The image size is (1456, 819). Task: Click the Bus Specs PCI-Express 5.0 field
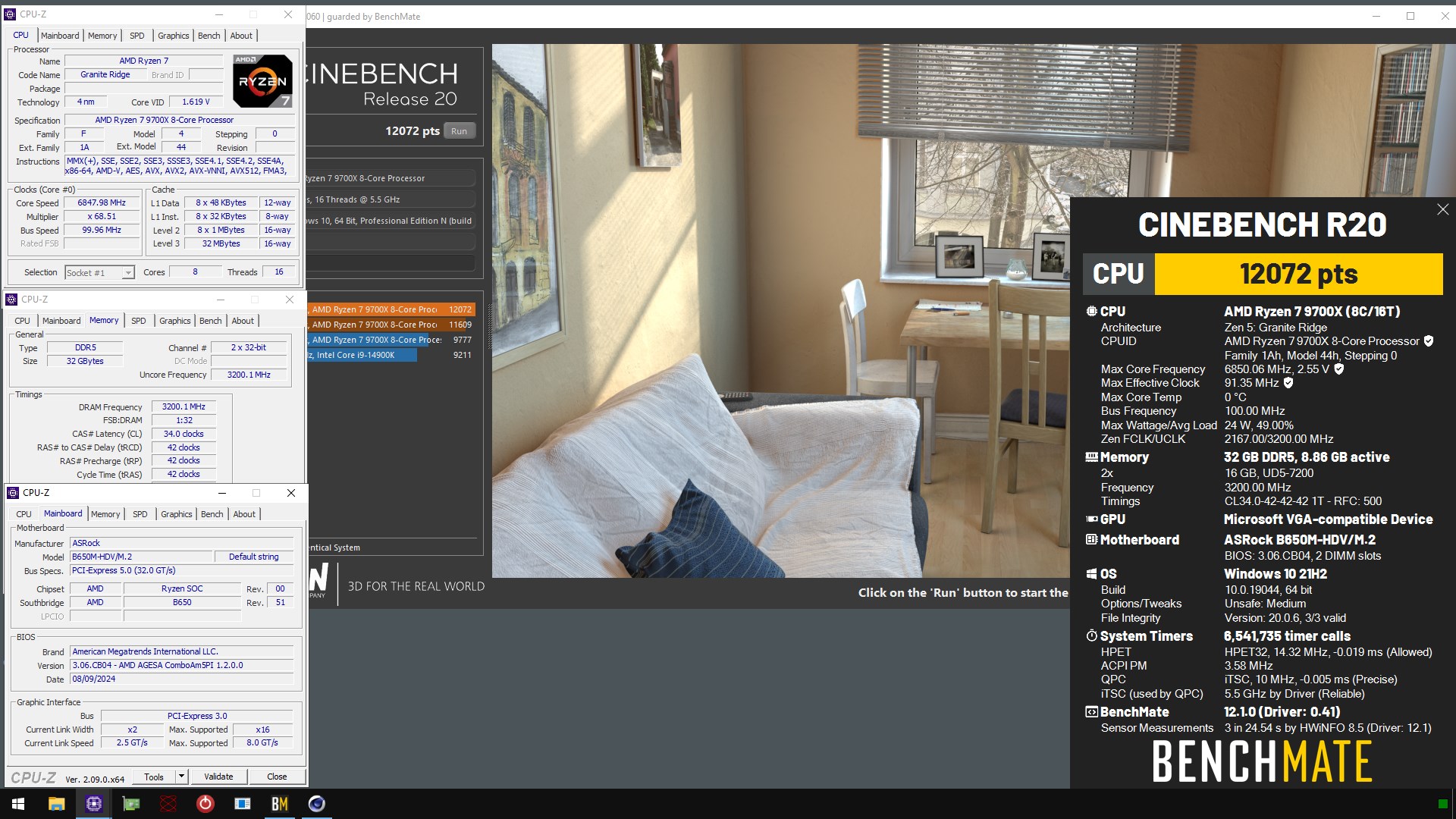(181, 570)
